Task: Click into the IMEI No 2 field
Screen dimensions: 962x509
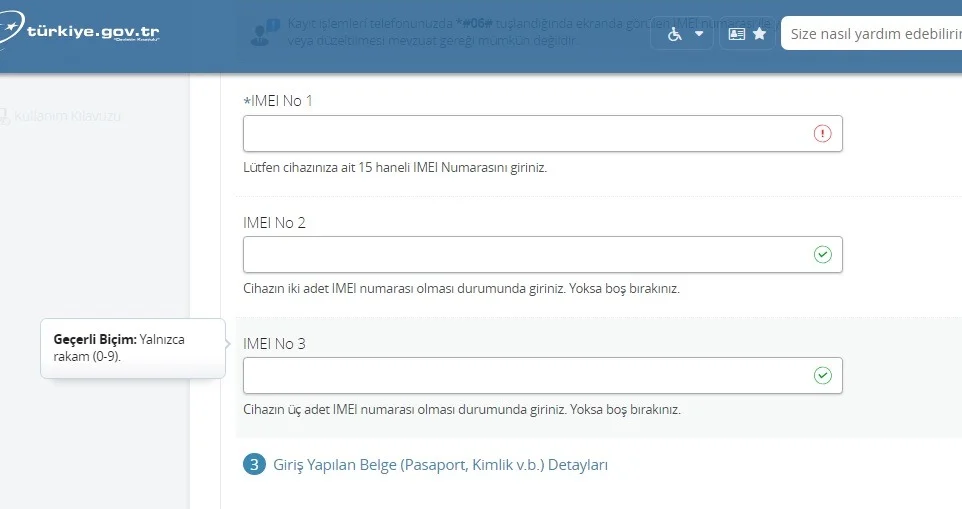Action: [525, 255]
